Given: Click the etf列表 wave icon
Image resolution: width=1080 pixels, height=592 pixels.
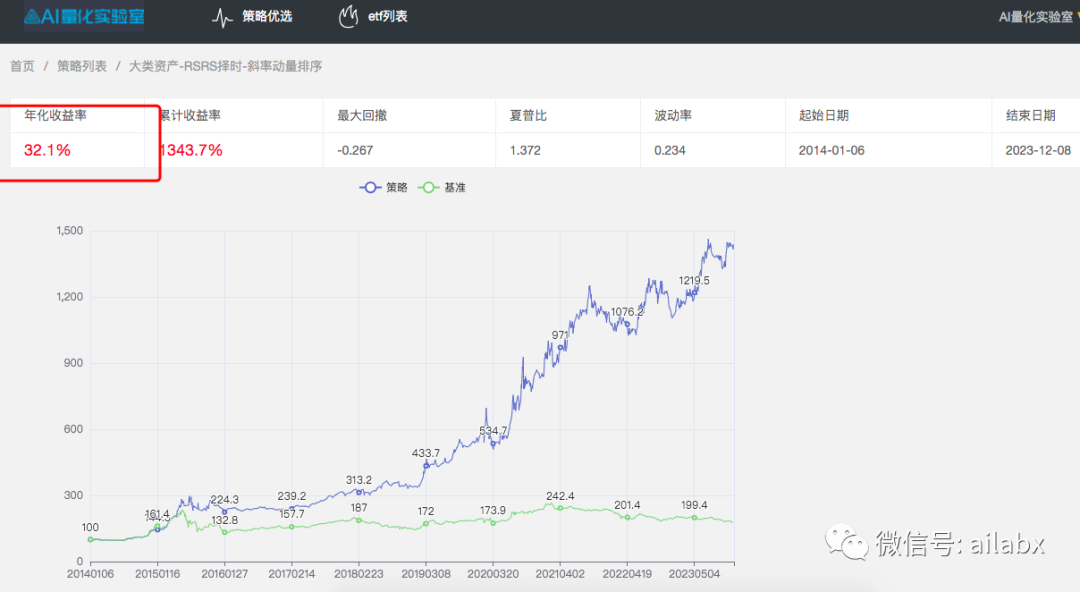Looking at the screenshot, I should coord(348,17).
